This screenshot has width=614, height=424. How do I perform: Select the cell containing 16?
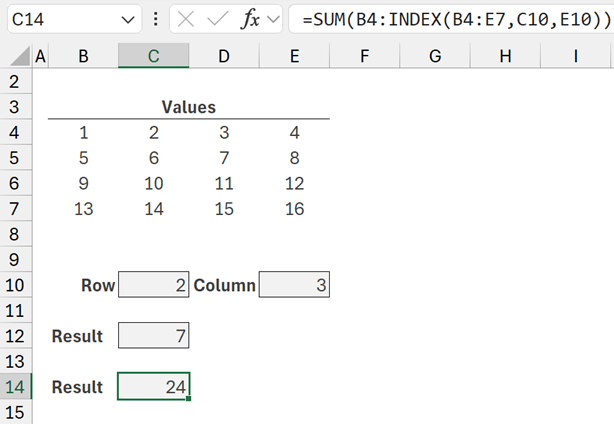coord(294,209)
